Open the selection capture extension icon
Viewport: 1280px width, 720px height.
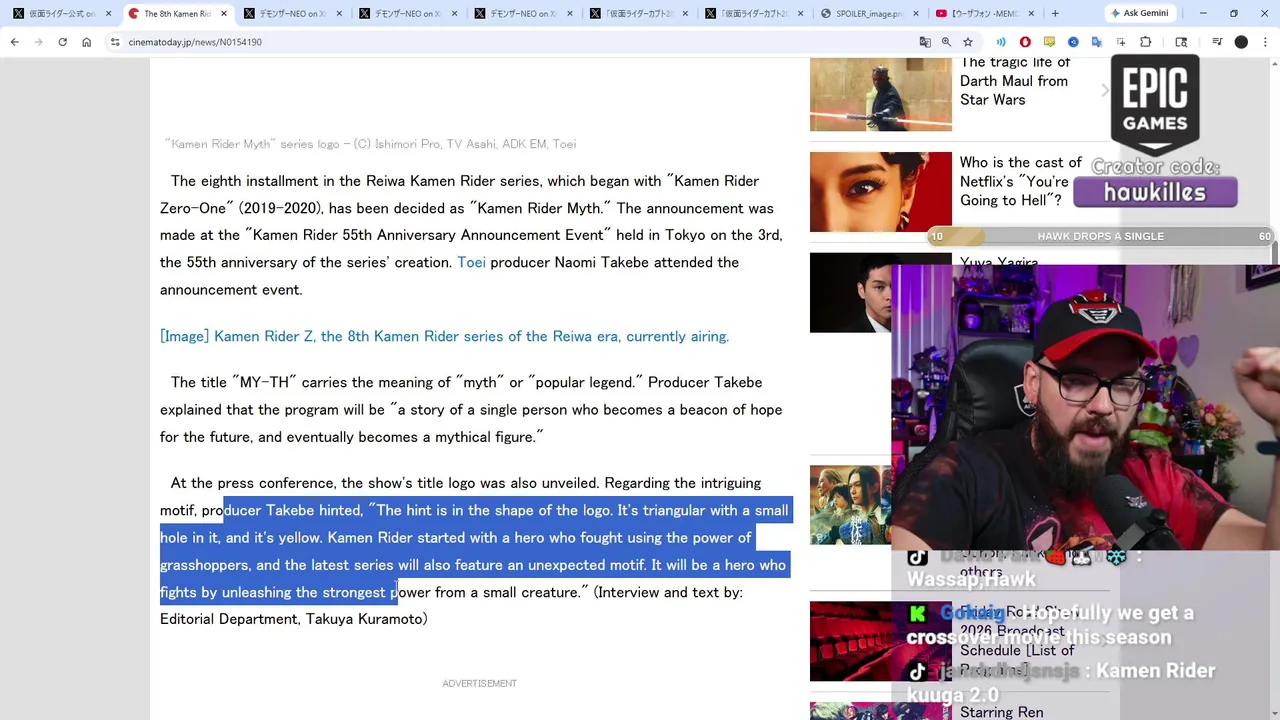pos(1121,42)
